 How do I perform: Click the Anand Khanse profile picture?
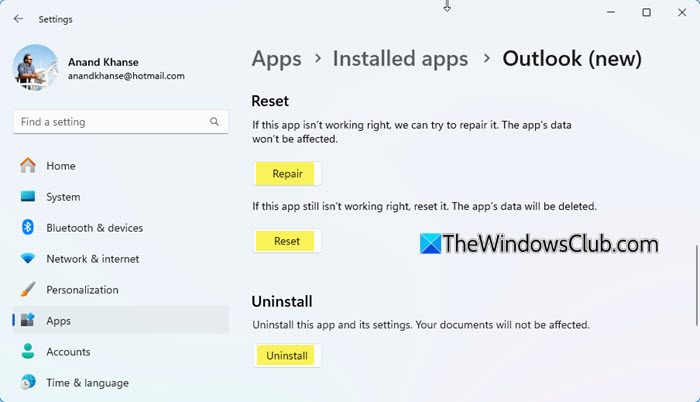[x=36, y=68]
